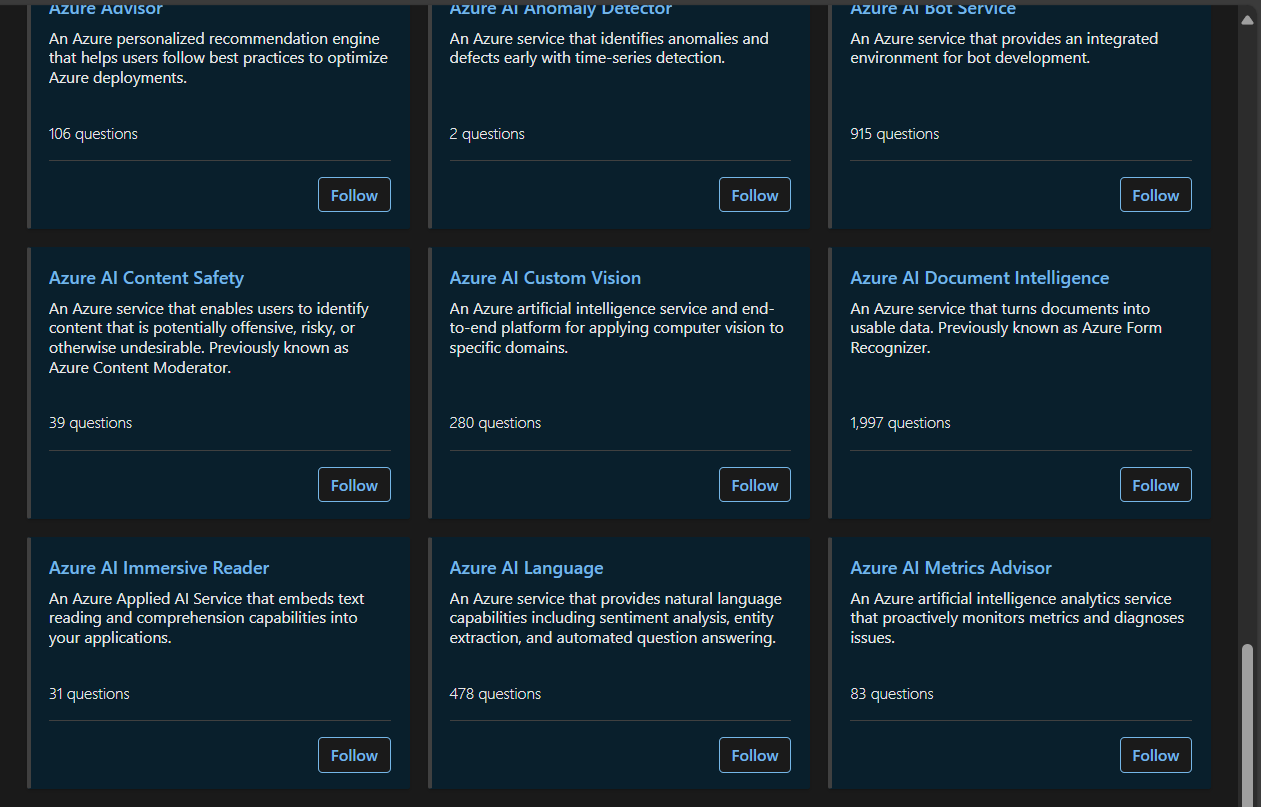Click the Azure AI Custom Vision description text
The height and width of the screenshot is (807, 1261).
[x=617, y=328]
